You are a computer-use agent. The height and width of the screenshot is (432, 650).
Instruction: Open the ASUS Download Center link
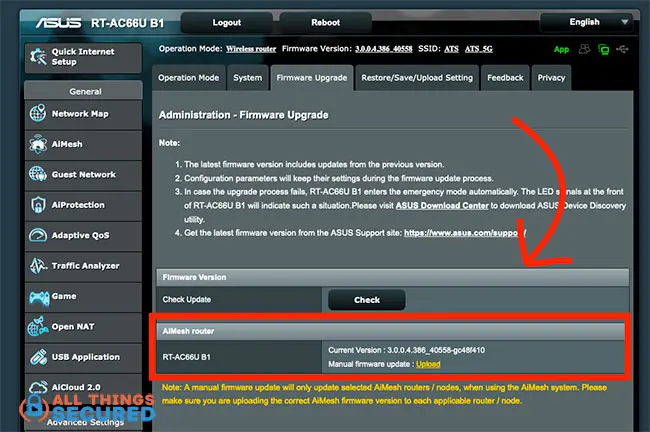pyautogui.click(x=442, y=206)
